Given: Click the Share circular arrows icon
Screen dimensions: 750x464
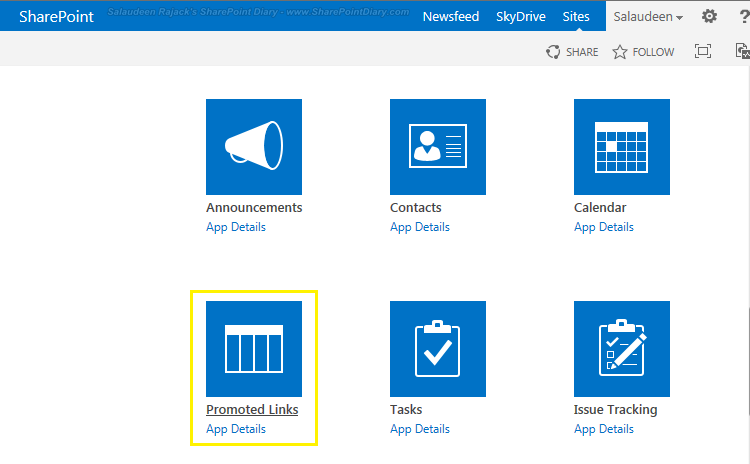Looking at the screenshot, I should 553,52.
